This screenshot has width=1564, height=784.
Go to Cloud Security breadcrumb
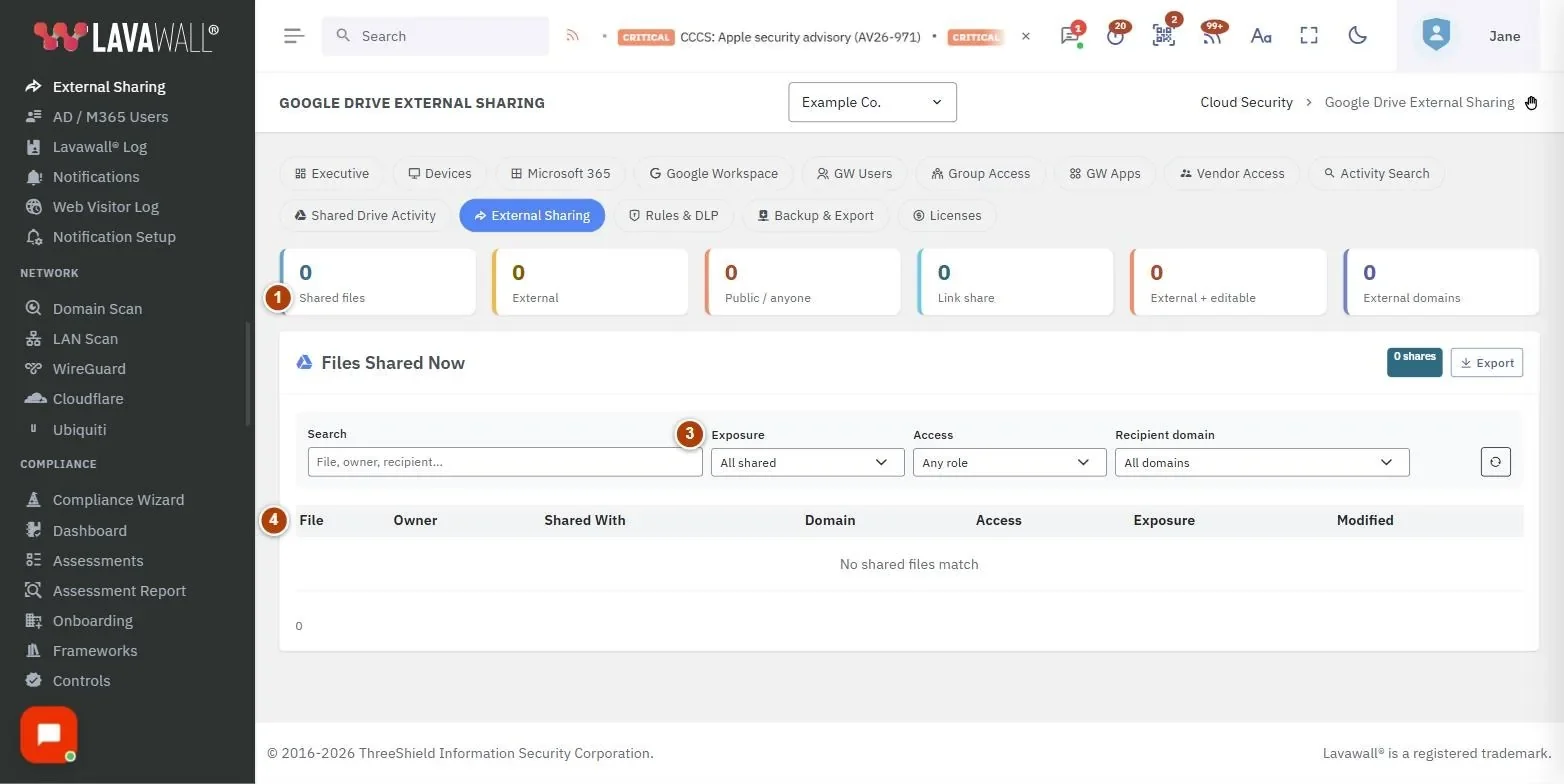(x=1246, y=102)
